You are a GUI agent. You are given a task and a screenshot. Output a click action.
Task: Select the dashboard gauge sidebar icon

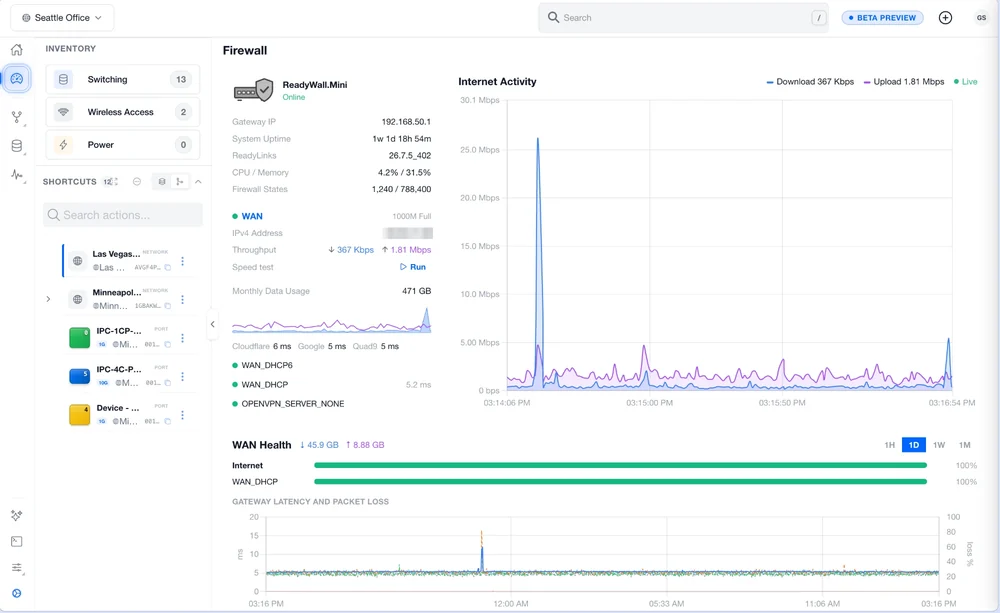tap(17, 78)
